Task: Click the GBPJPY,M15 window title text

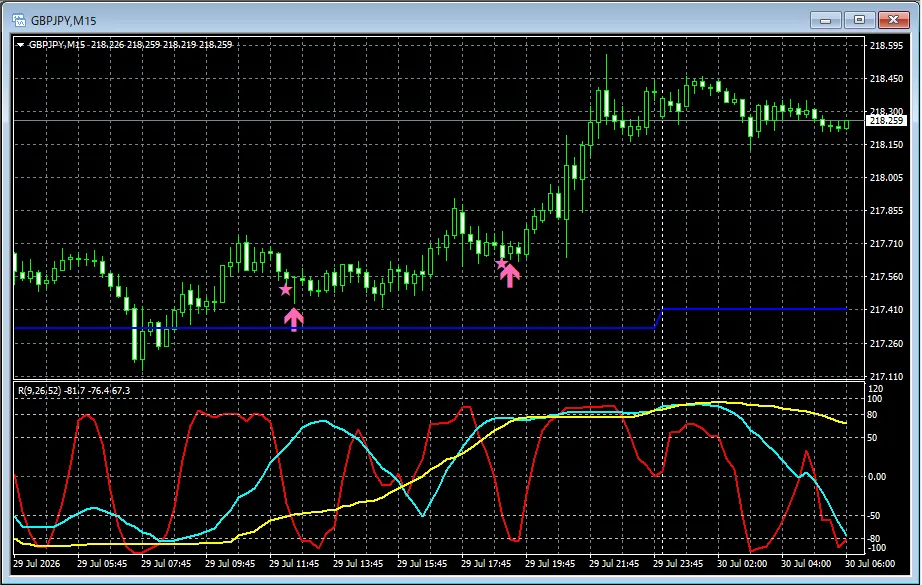Action: click(64, 21)
